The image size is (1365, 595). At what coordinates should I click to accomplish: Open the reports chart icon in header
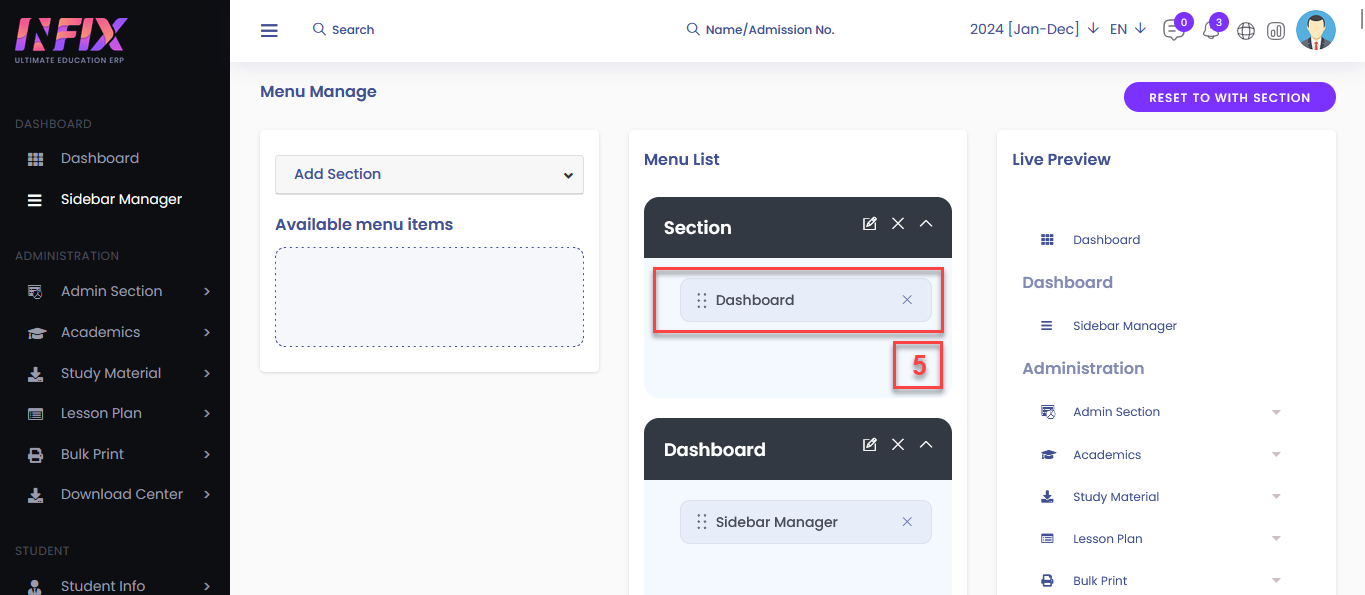click(1276, 31)
